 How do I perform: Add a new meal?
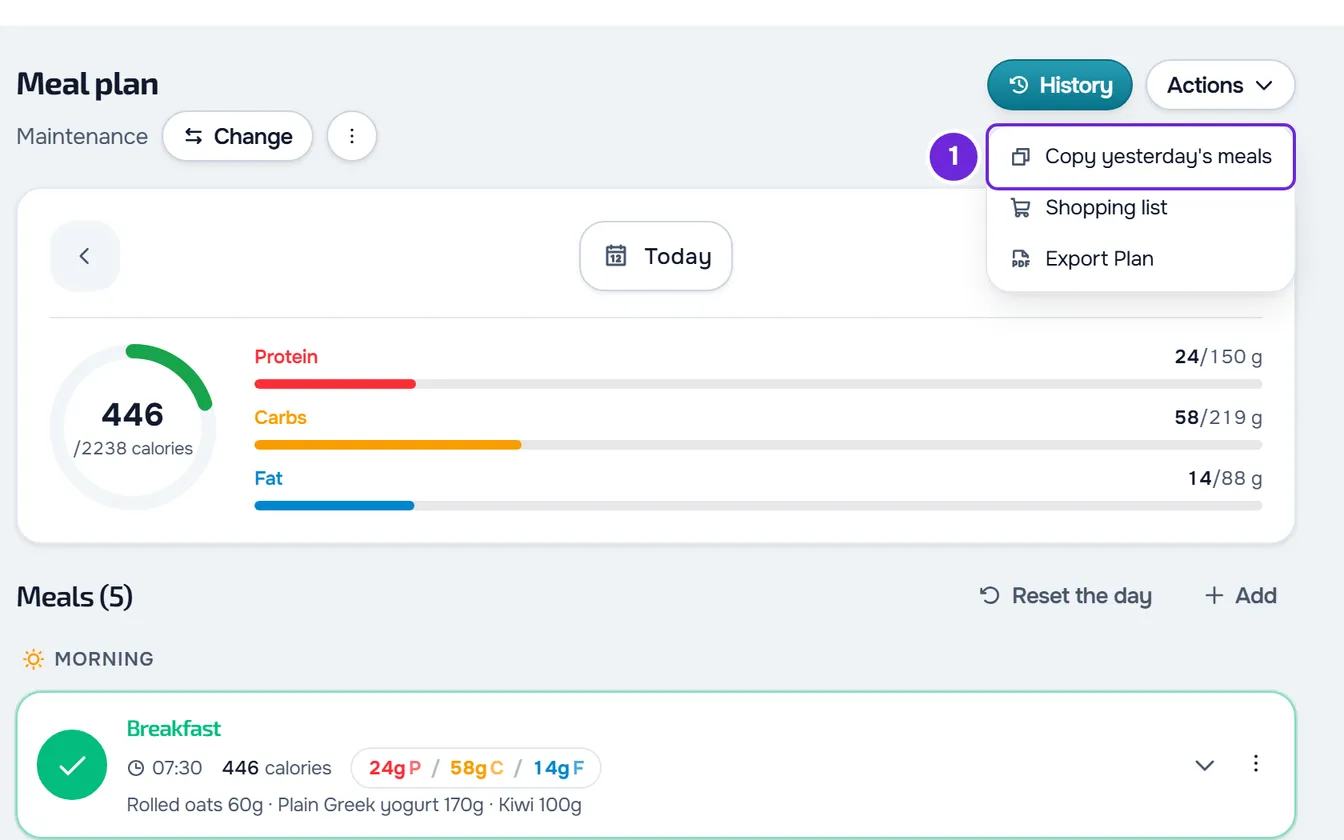click(x=1241, y=596)
